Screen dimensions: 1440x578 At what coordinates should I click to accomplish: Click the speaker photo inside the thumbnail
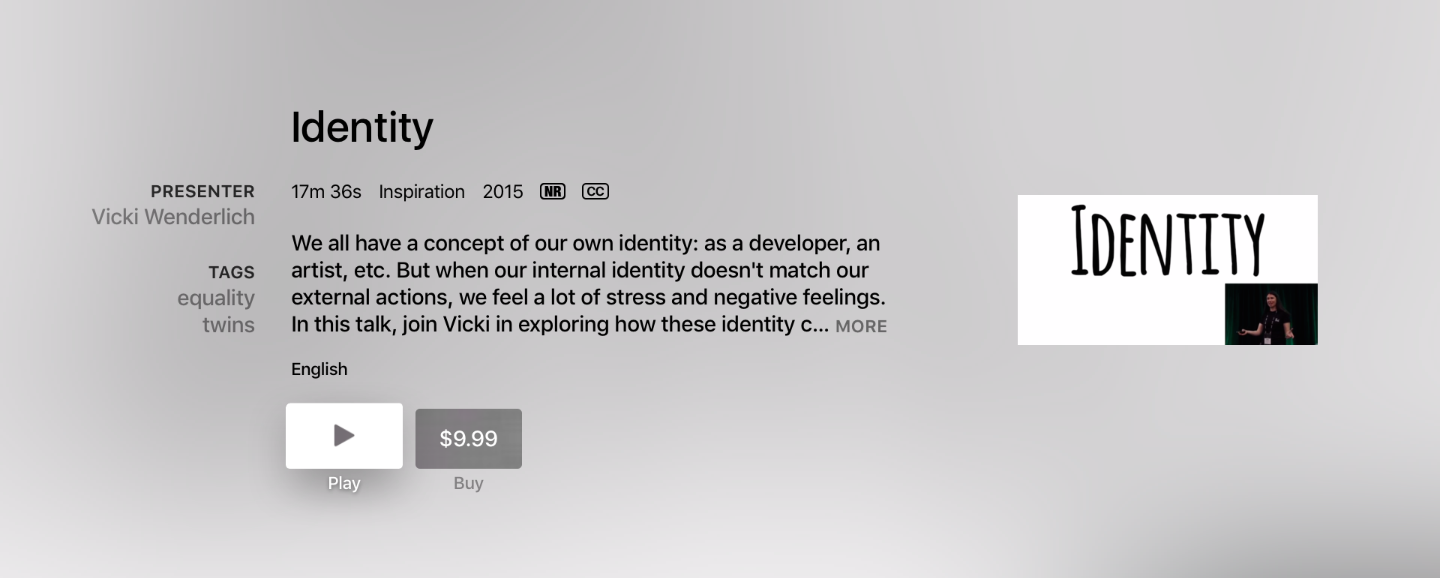click(x=1271, y=314)
